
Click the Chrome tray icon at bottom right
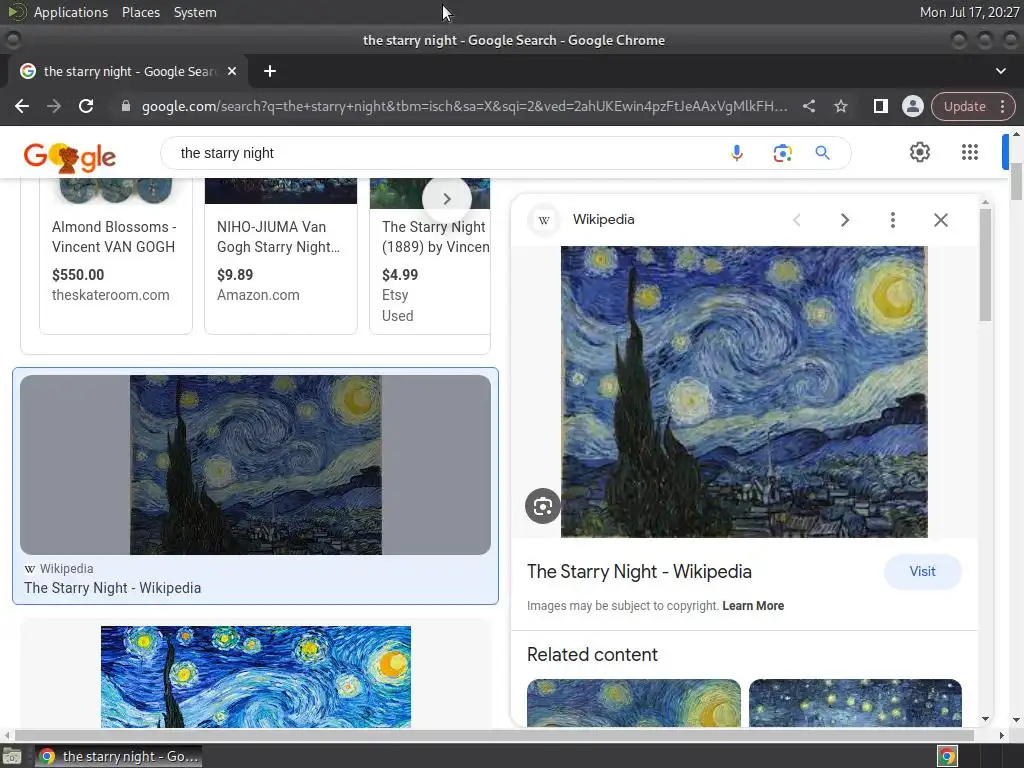coord(947,756)
